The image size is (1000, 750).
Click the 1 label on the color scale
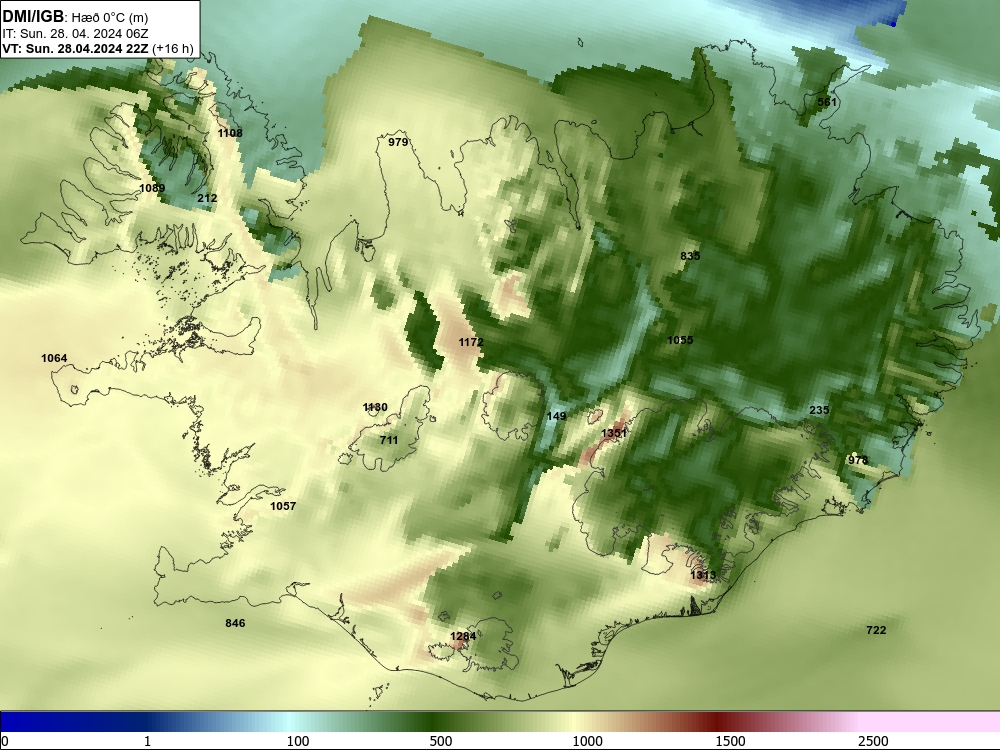pyautogui.click(x=148, y=741)
